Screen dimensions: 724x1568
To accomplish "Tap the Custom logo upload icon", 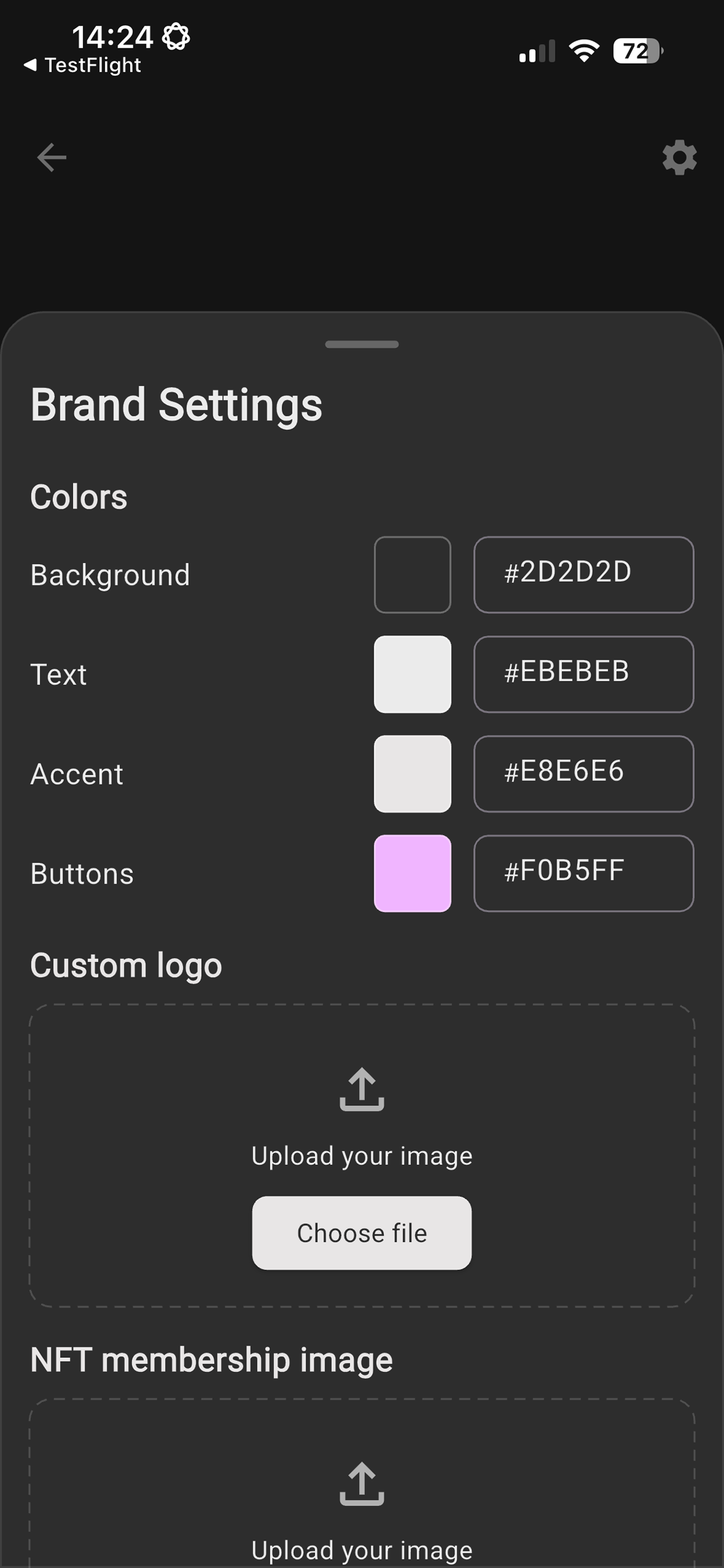I will (x=362, y=1089).
